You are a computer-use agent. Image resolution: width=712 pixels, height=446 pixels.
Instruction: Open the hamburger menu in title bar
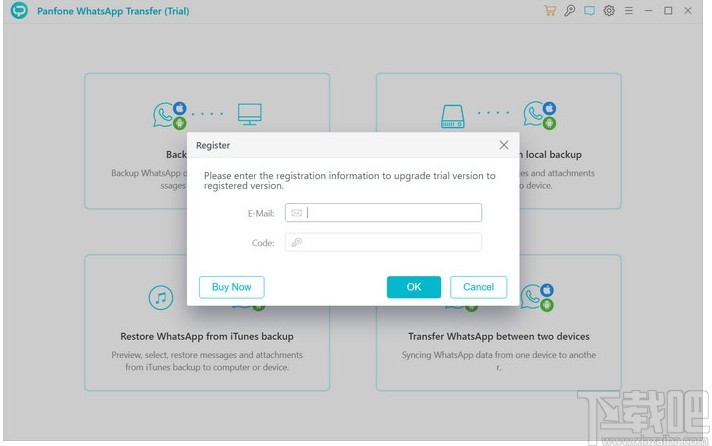click(x=629, y=10)
